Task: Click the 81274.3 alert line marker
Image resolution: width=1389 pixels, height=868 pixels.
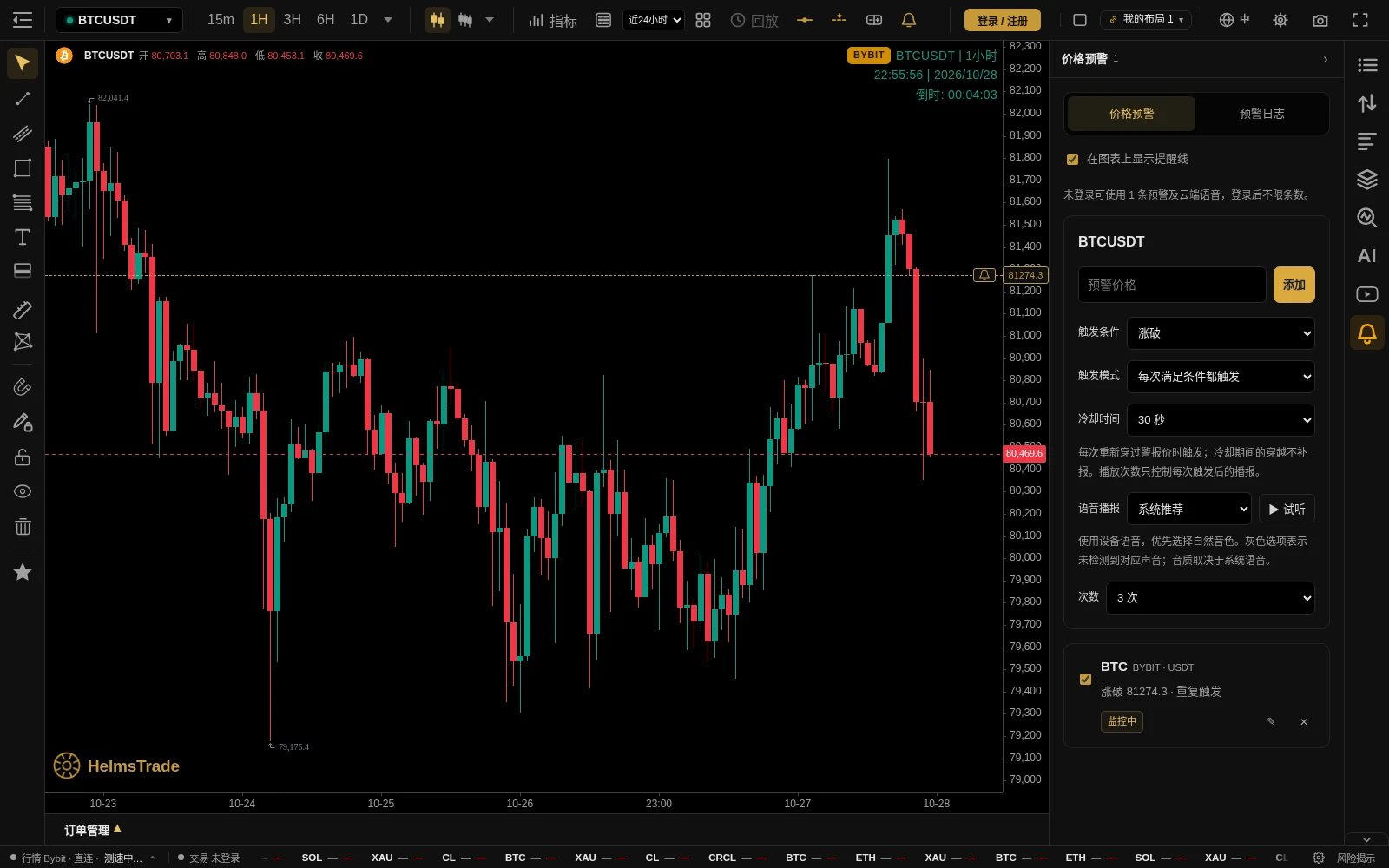Action: pyautogui.click(x=984, y=275)
